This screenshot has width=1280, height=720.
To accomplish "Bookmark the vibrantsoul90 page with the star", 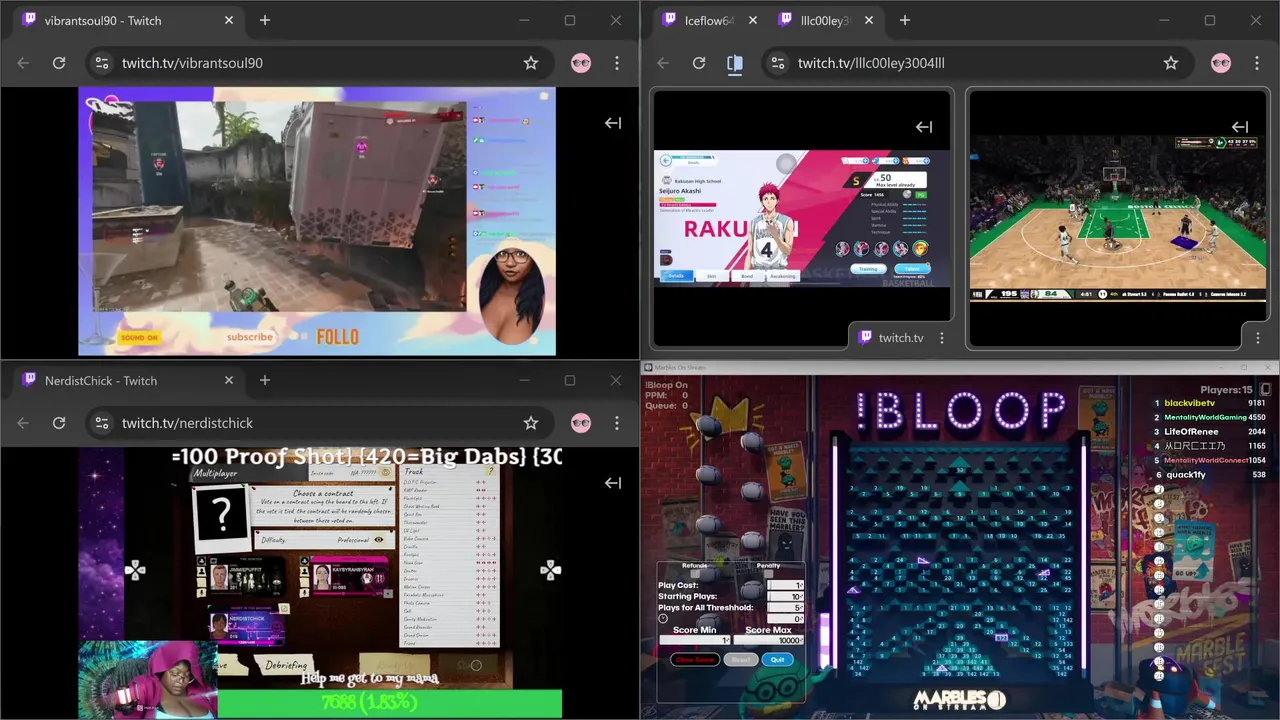I will coord(531,63).
